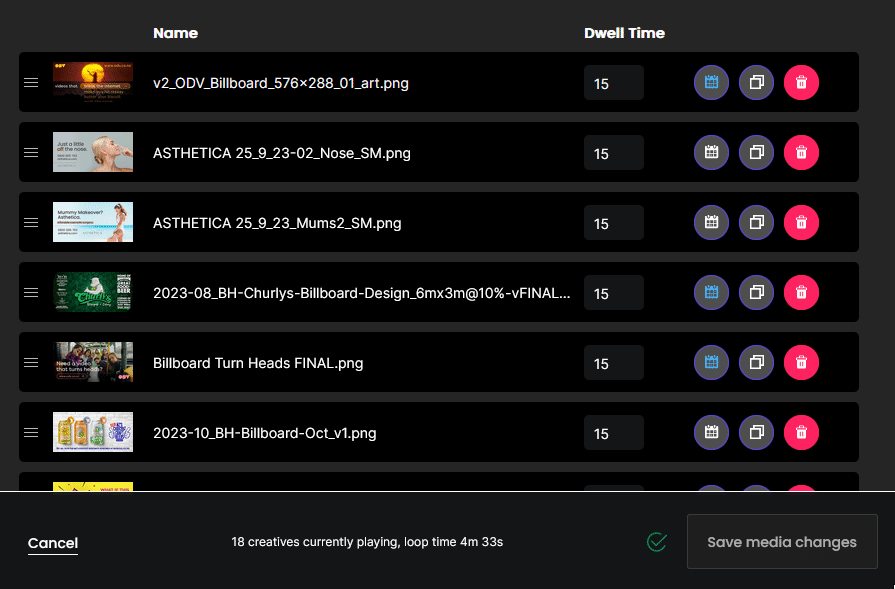Click drag handle for v2_ODV_Billboard row
The image size is (895, 589).
[31, 82]
